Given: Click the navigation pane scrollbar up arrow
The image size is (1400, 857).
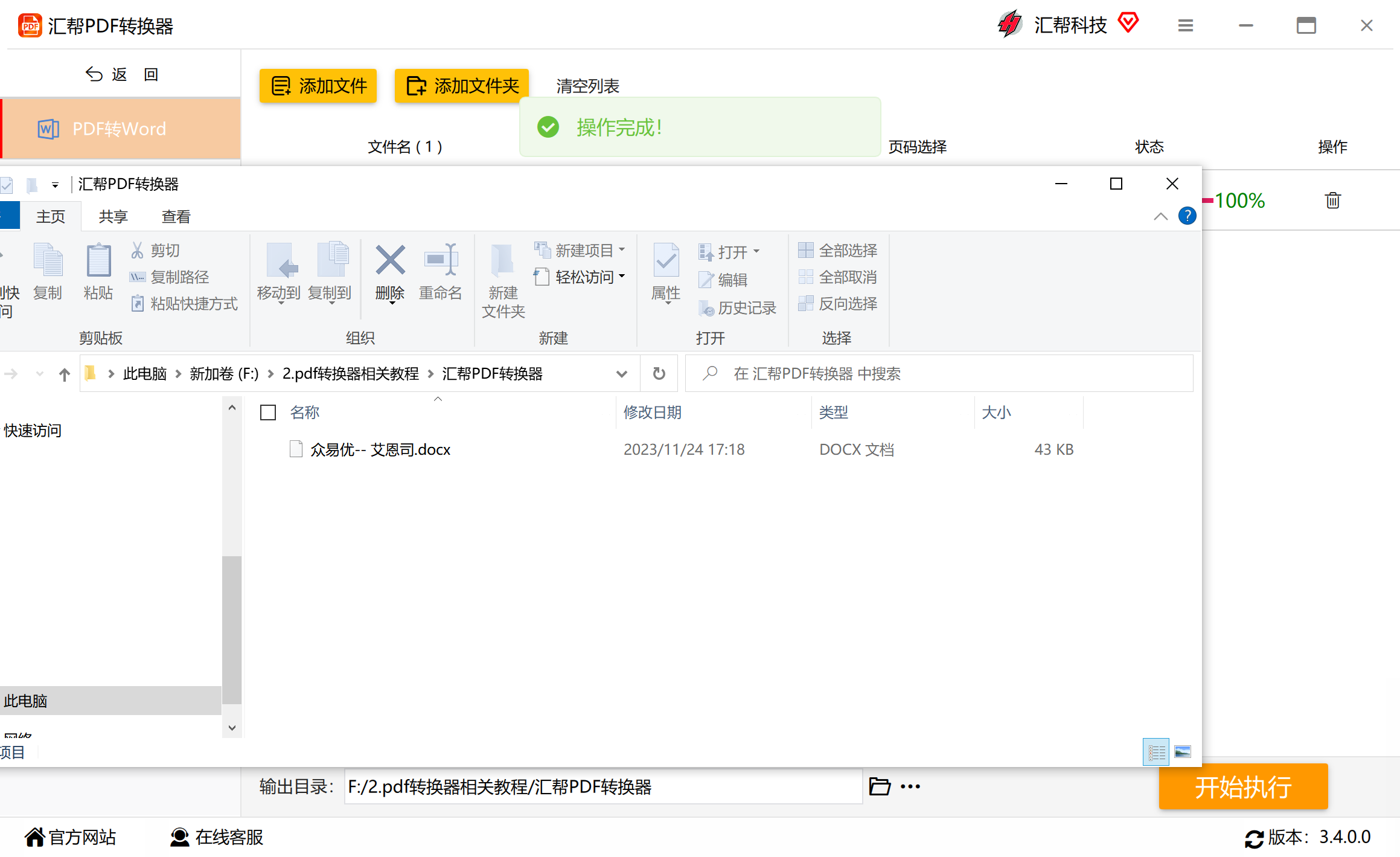Looking at the screenshot, I should [232, 408].
